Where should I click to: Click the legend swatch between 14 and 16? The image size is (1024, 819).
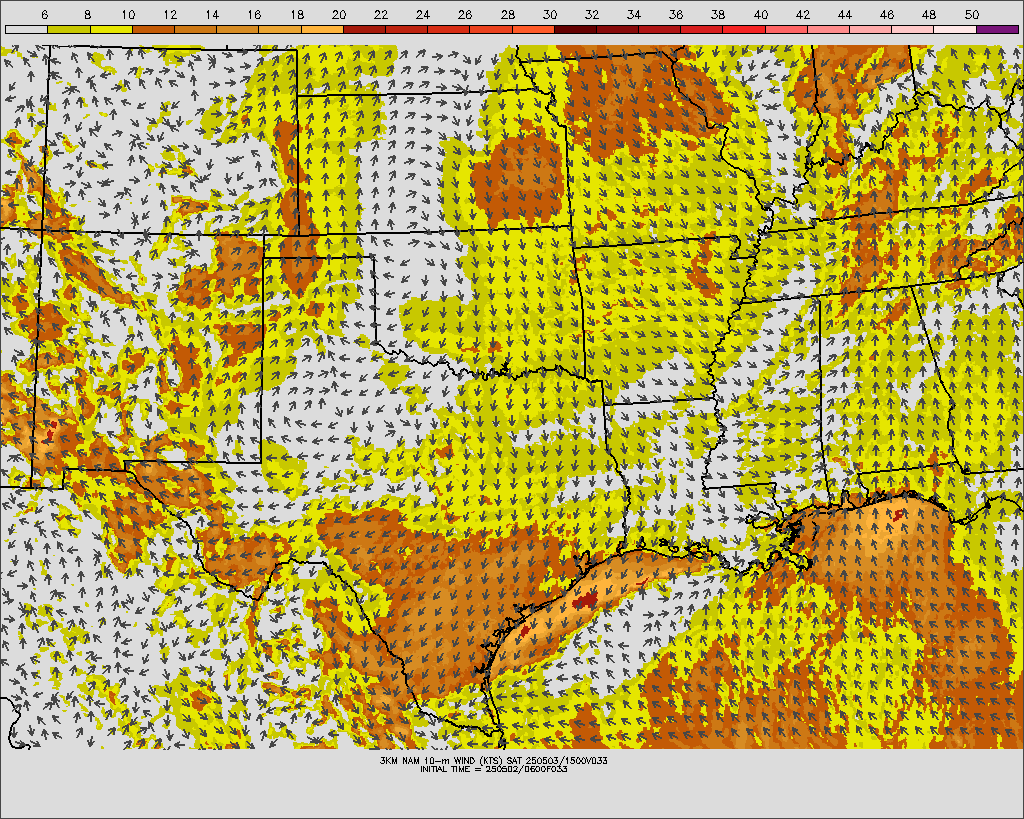pos(238,29)
